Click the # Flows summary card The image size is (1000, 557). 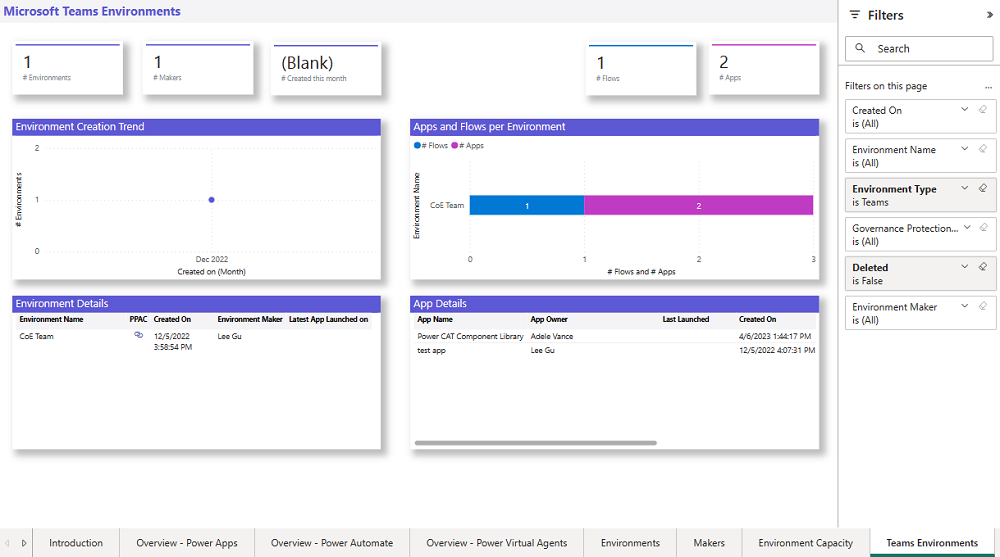coord(641,69)
